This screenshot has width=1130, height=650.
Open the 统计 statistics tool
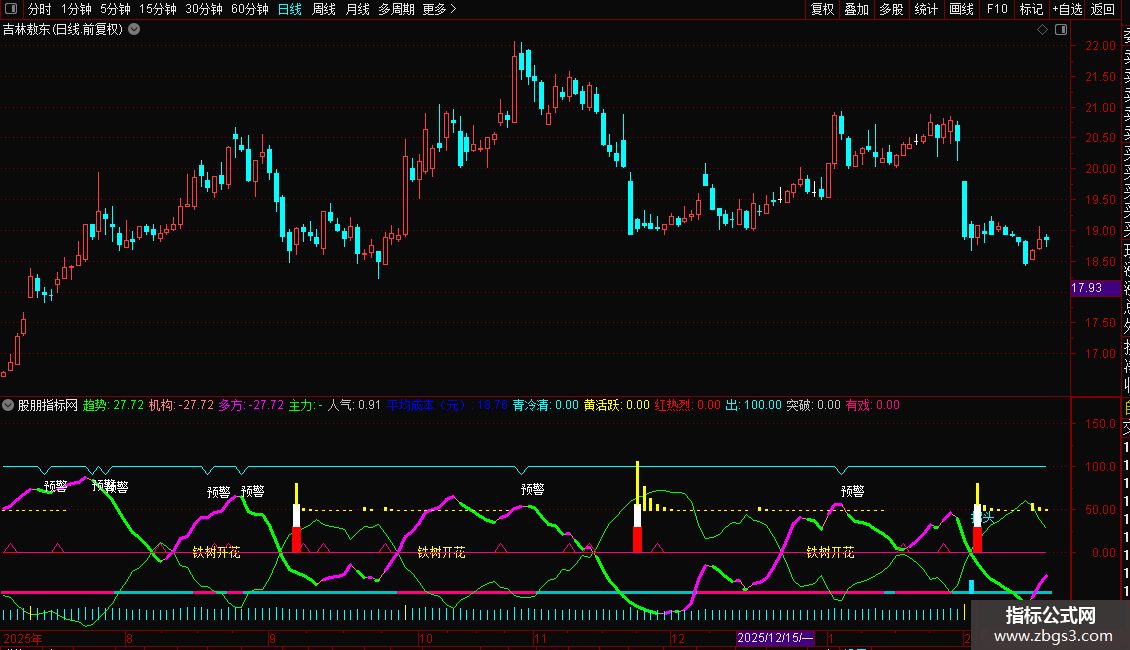(926, 9)
